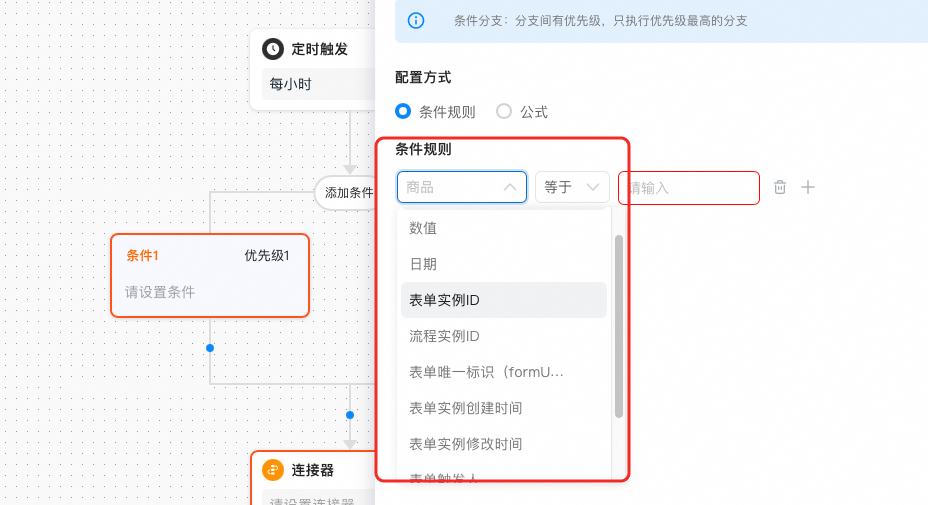The height and width of the screenshot is (505, 928).
Task: Select the 条件规则 radio option
Action: click(x=404, y=112)
